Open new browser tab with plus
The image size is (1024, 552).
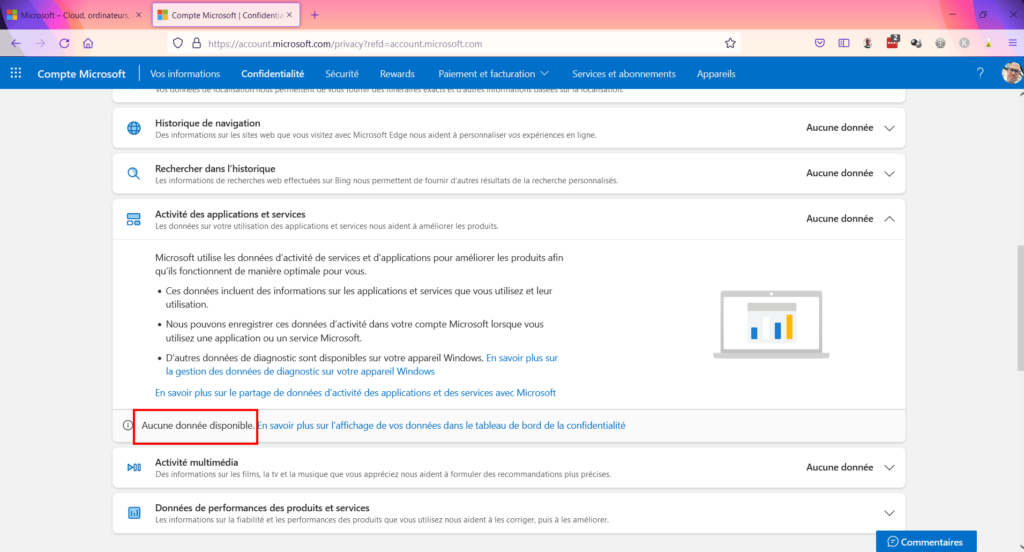(x=315, y=14)
